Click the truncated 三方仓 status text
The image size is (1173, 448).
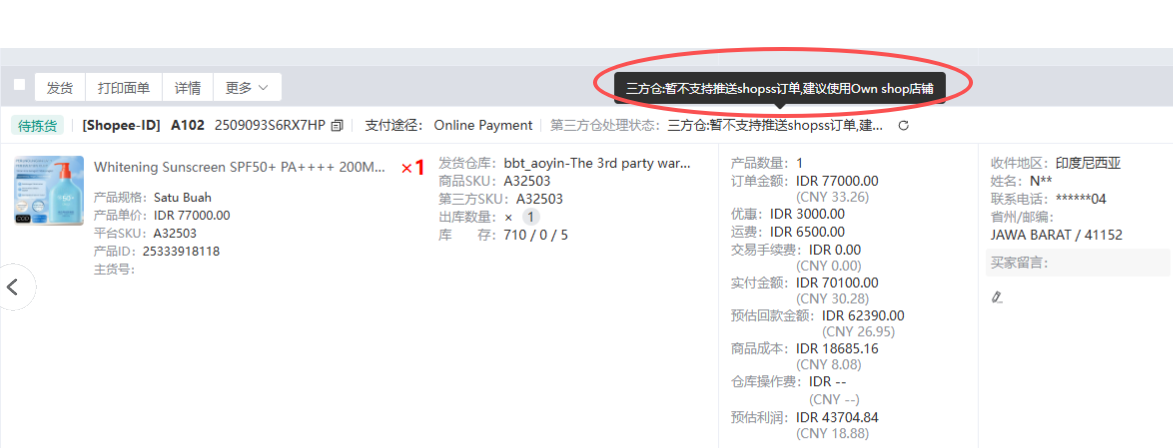[x=775, y=126]
